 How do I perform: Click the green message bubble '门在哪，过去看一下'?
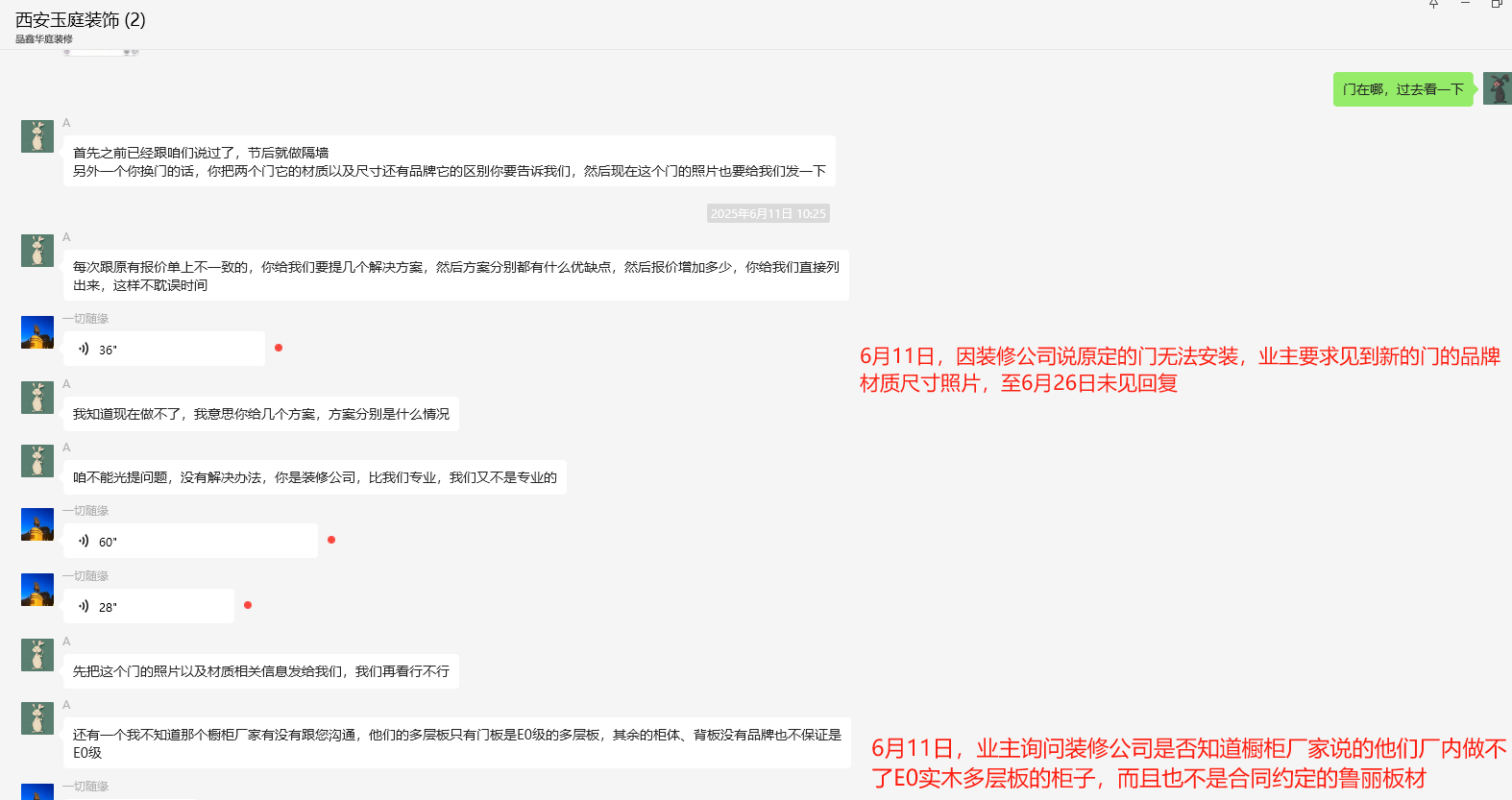point(1402,89)
